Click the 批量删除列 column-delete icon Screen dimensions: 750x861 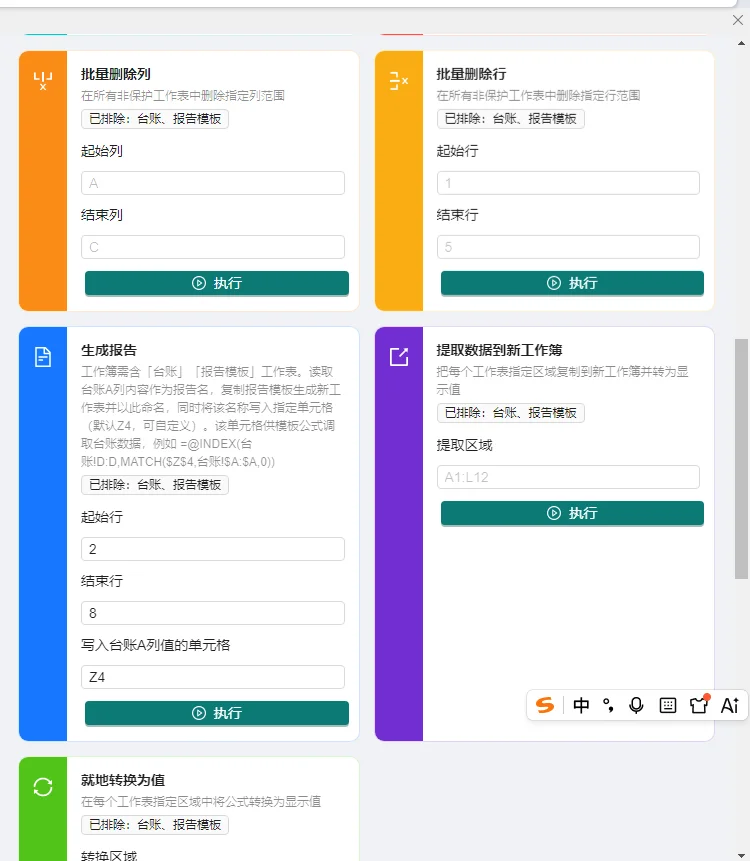pos(43,81)
